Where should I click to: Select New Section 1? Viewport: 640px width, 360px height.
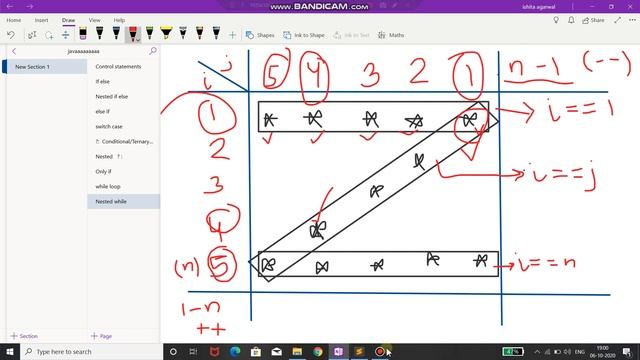click(x=44, y=67)
